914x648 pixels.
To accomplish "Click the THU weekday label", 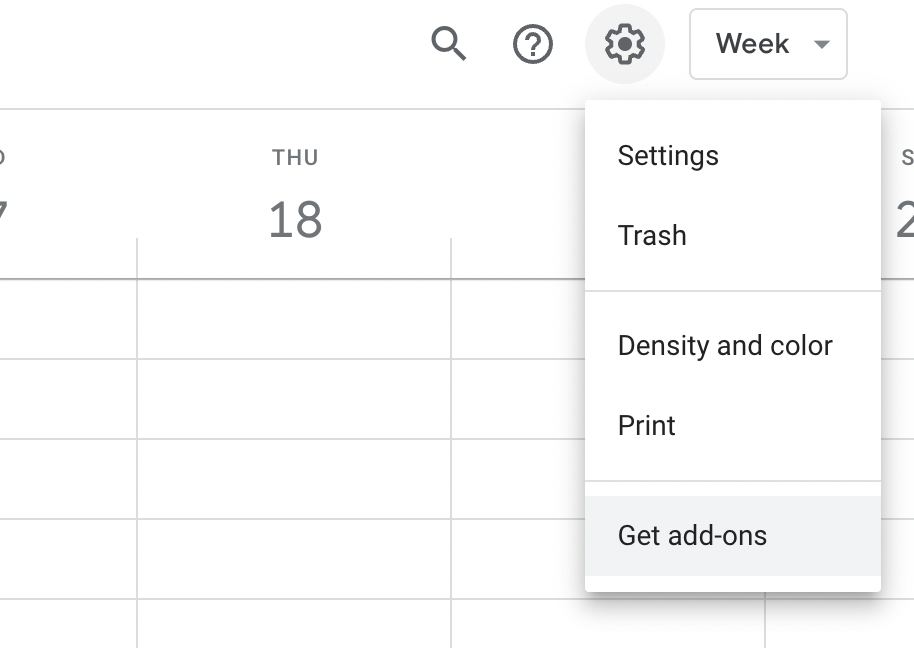I will click(295, 158).
